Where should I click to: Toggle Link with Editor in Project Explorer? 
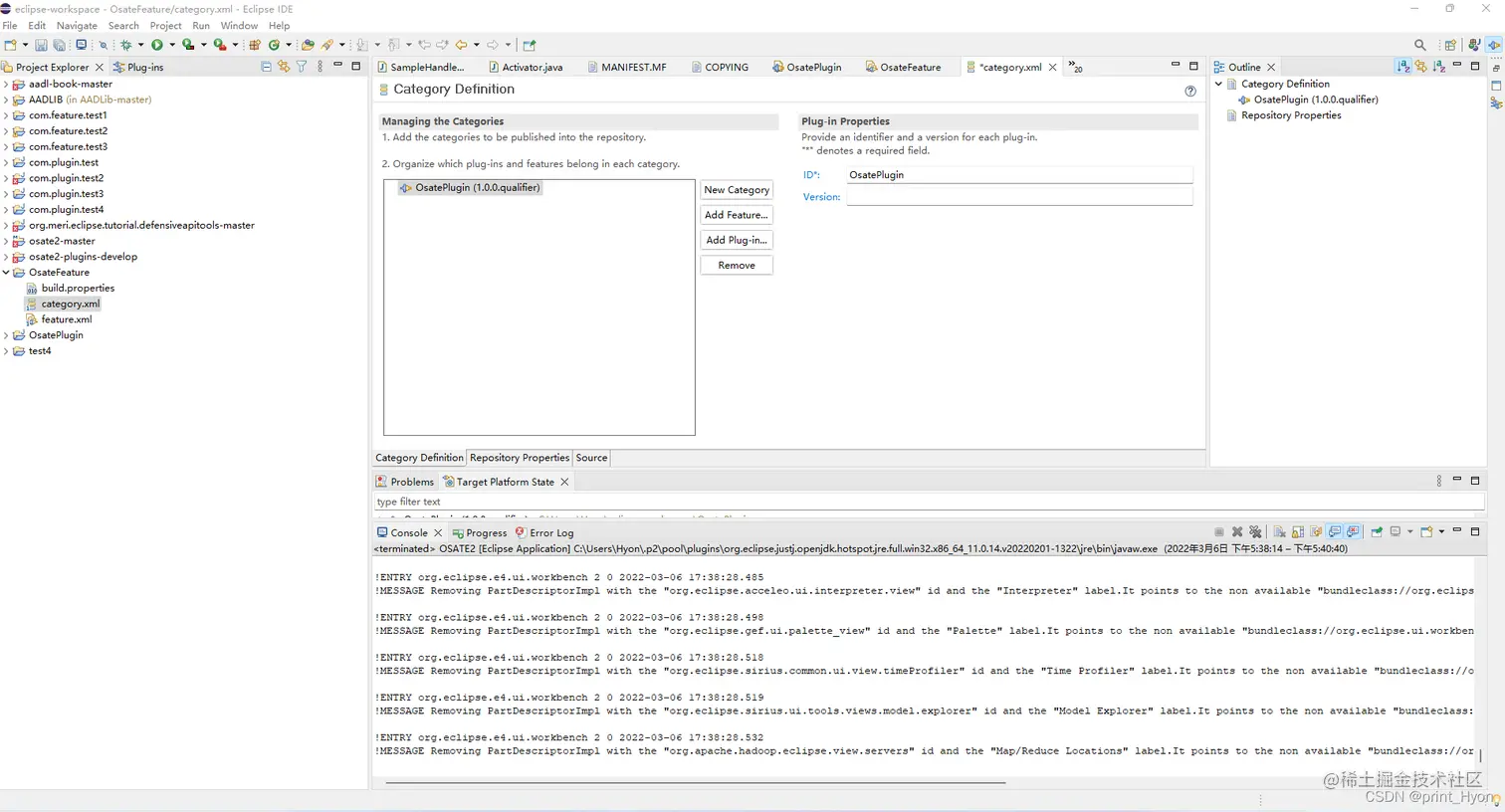point(284,67)
